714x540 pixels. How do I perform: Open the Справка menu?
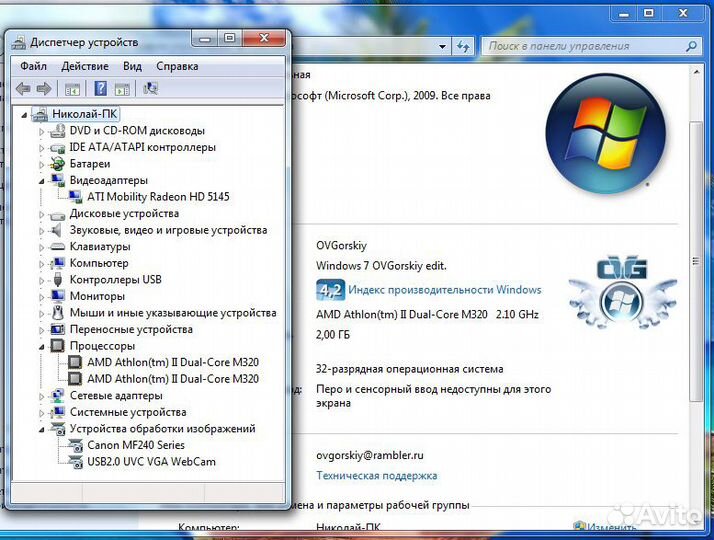click(177, 66)
